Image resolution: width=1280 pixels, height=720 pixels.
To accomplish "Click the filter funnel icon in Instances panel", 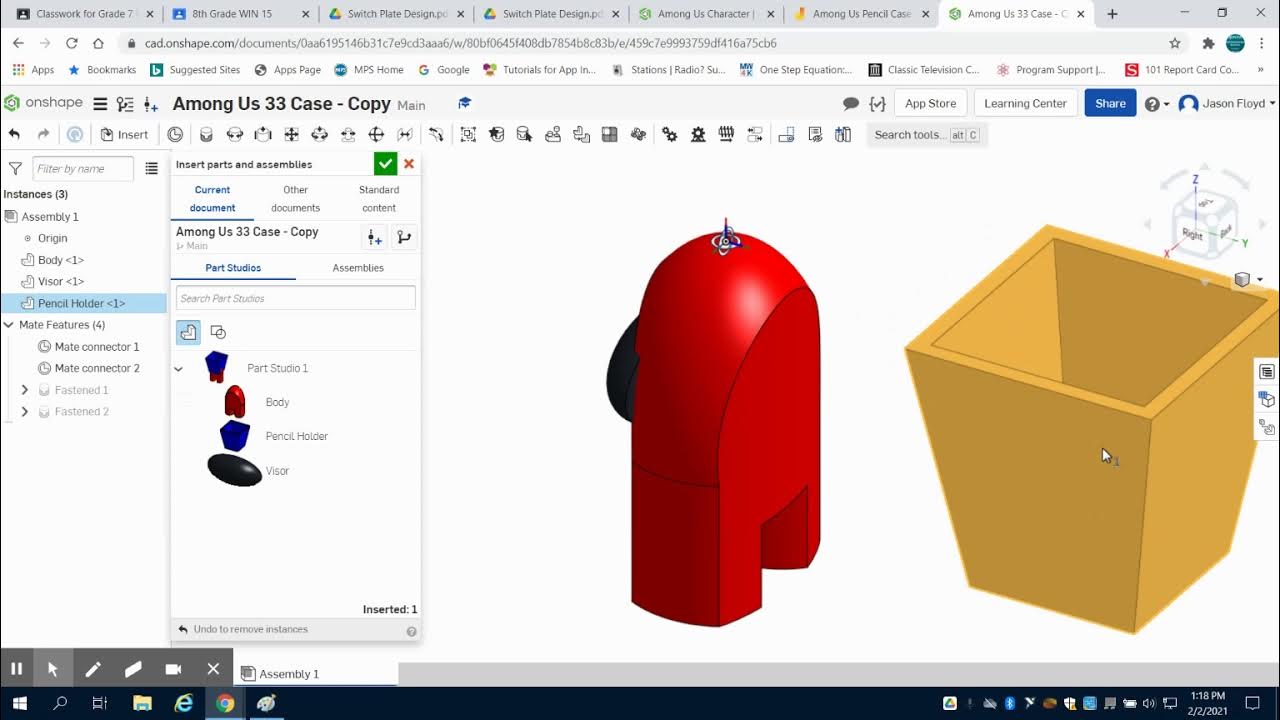I will (x=15, y=169).
